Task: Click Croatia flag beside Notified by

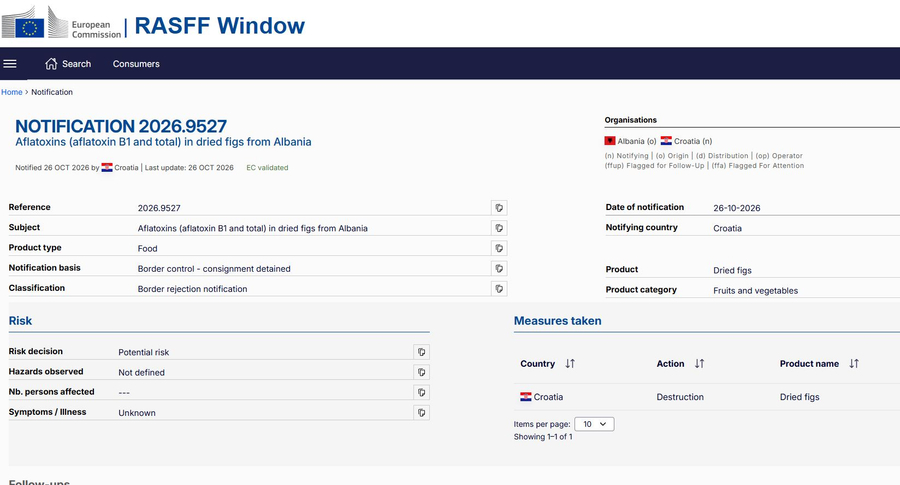Action: tap(107, 168)
